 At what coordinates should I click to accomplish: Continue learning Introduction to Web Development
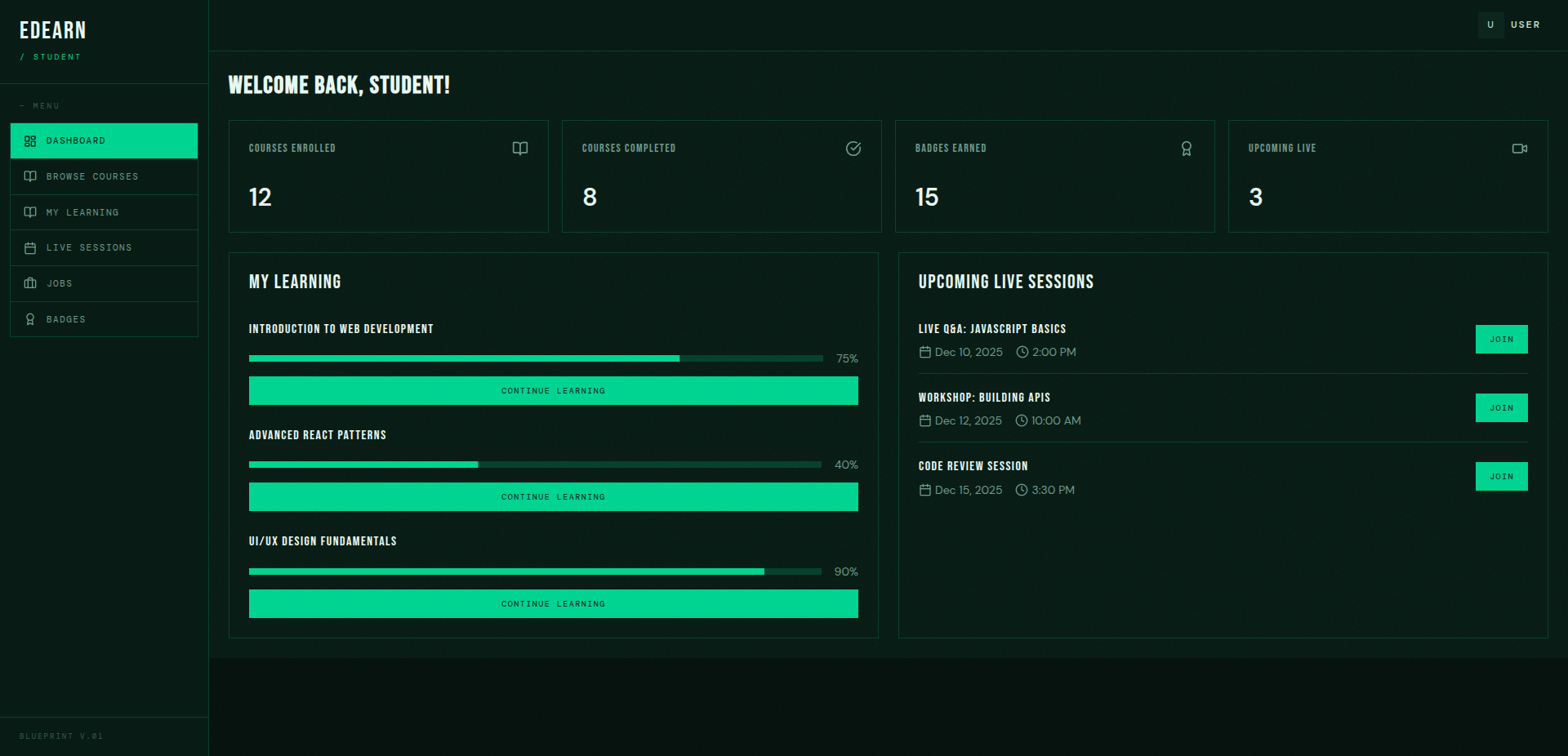(x=554, y=390)
